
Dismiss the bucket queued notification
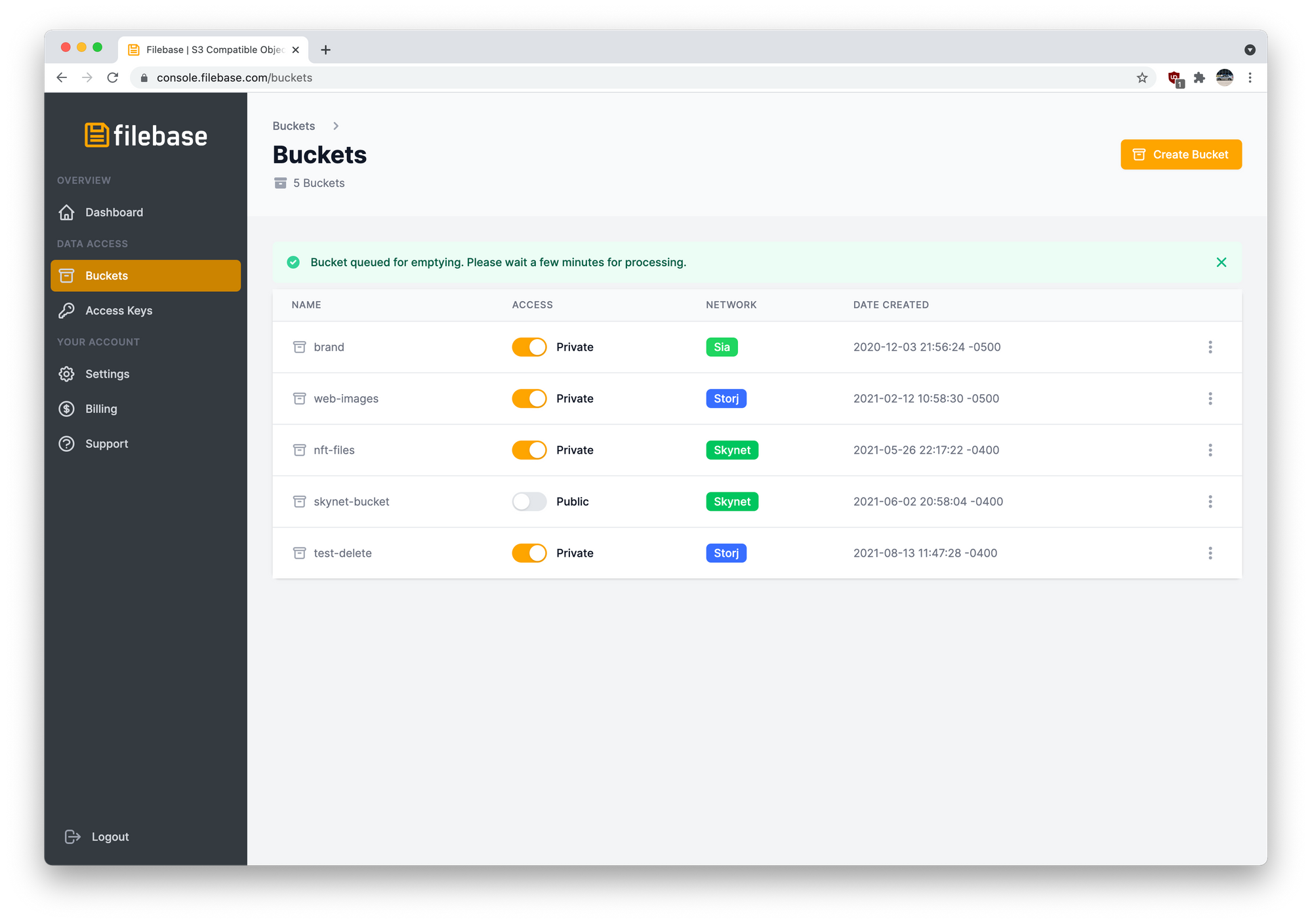[x=1221, y=262]
